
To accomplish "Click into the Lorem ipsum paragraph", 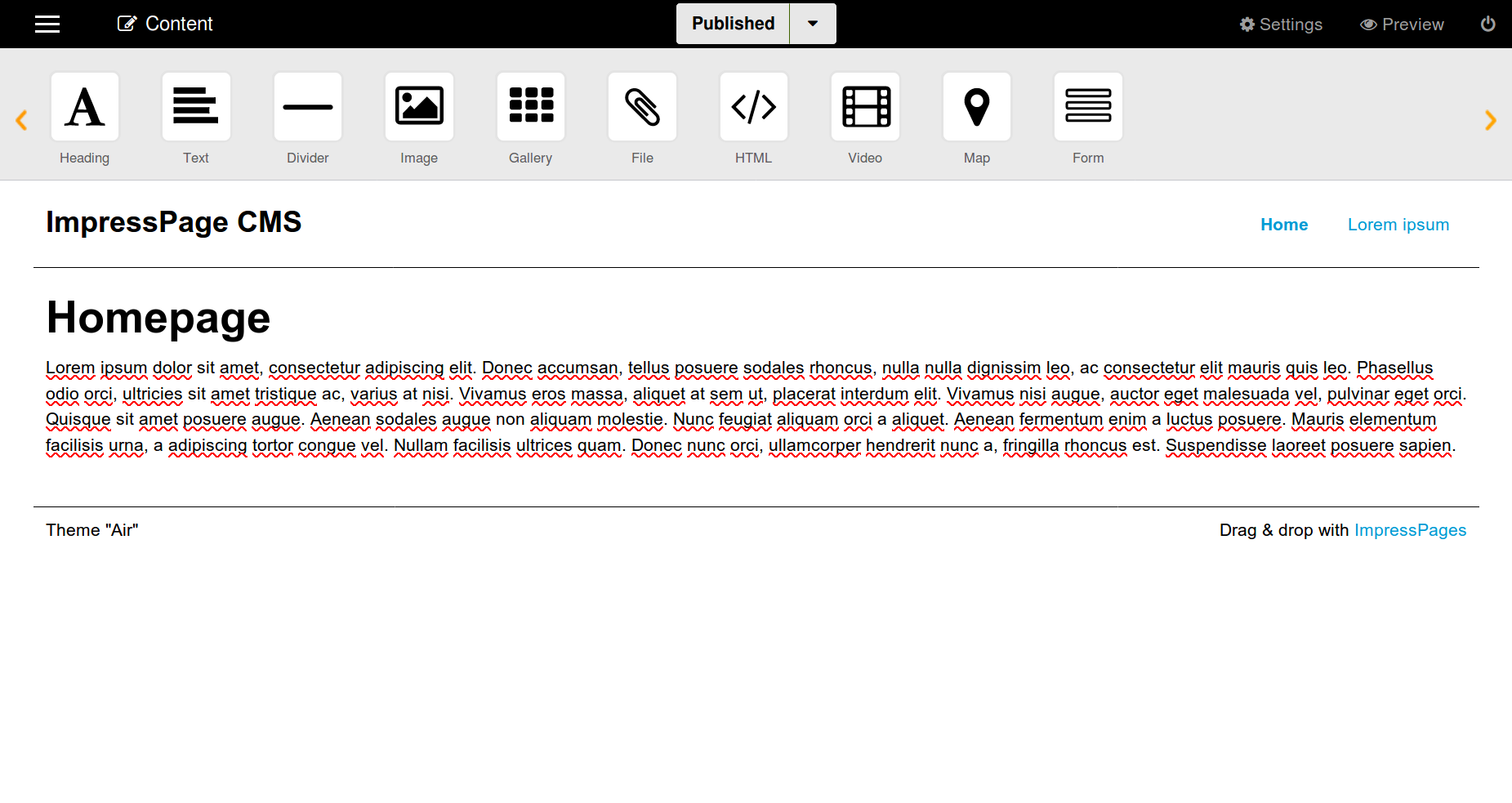I will [756, 407].
